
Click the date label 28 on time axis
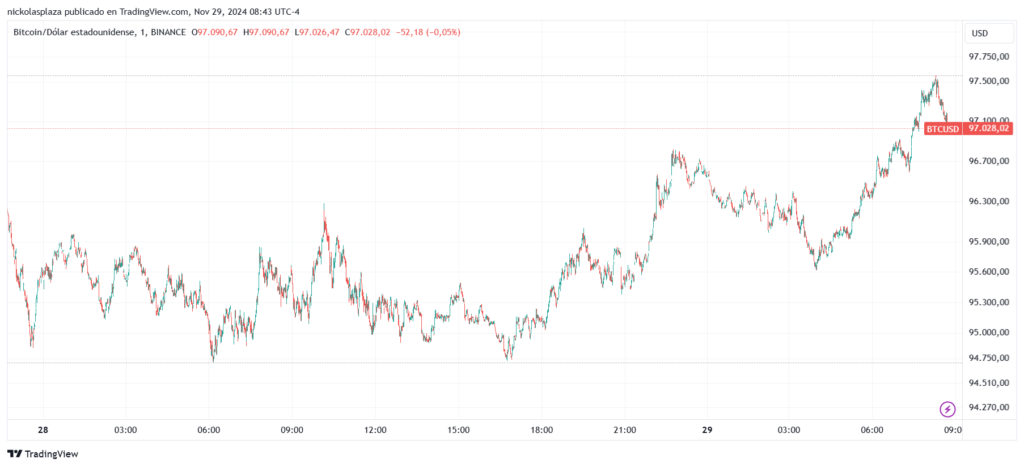pos(43,430)
